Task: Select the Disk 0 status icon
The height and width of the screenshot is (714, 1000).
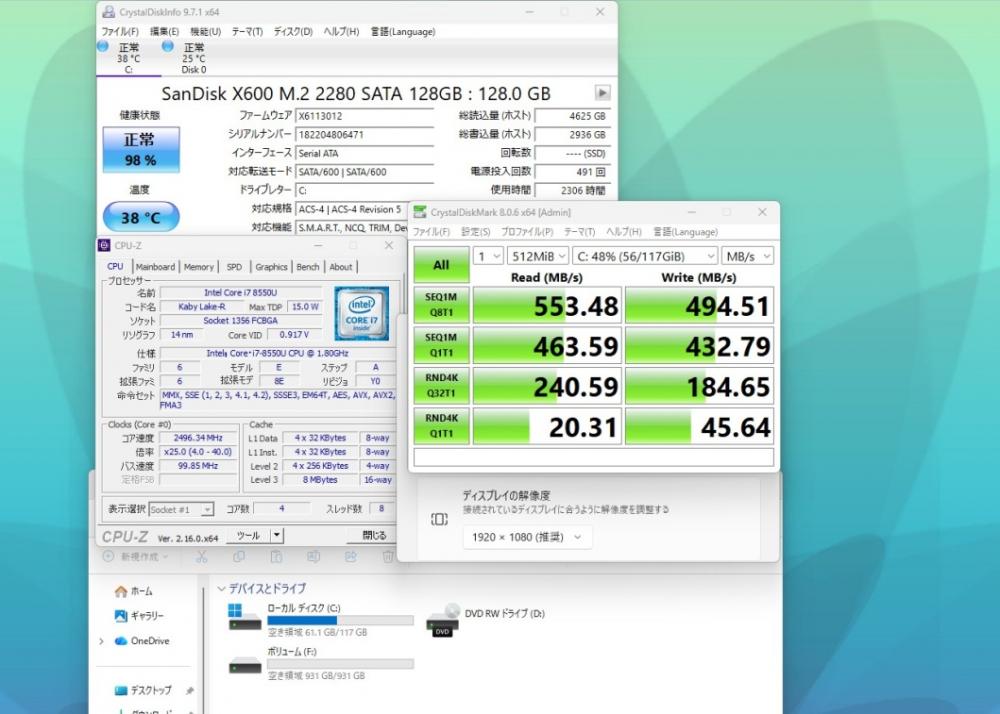Action: 168,47
